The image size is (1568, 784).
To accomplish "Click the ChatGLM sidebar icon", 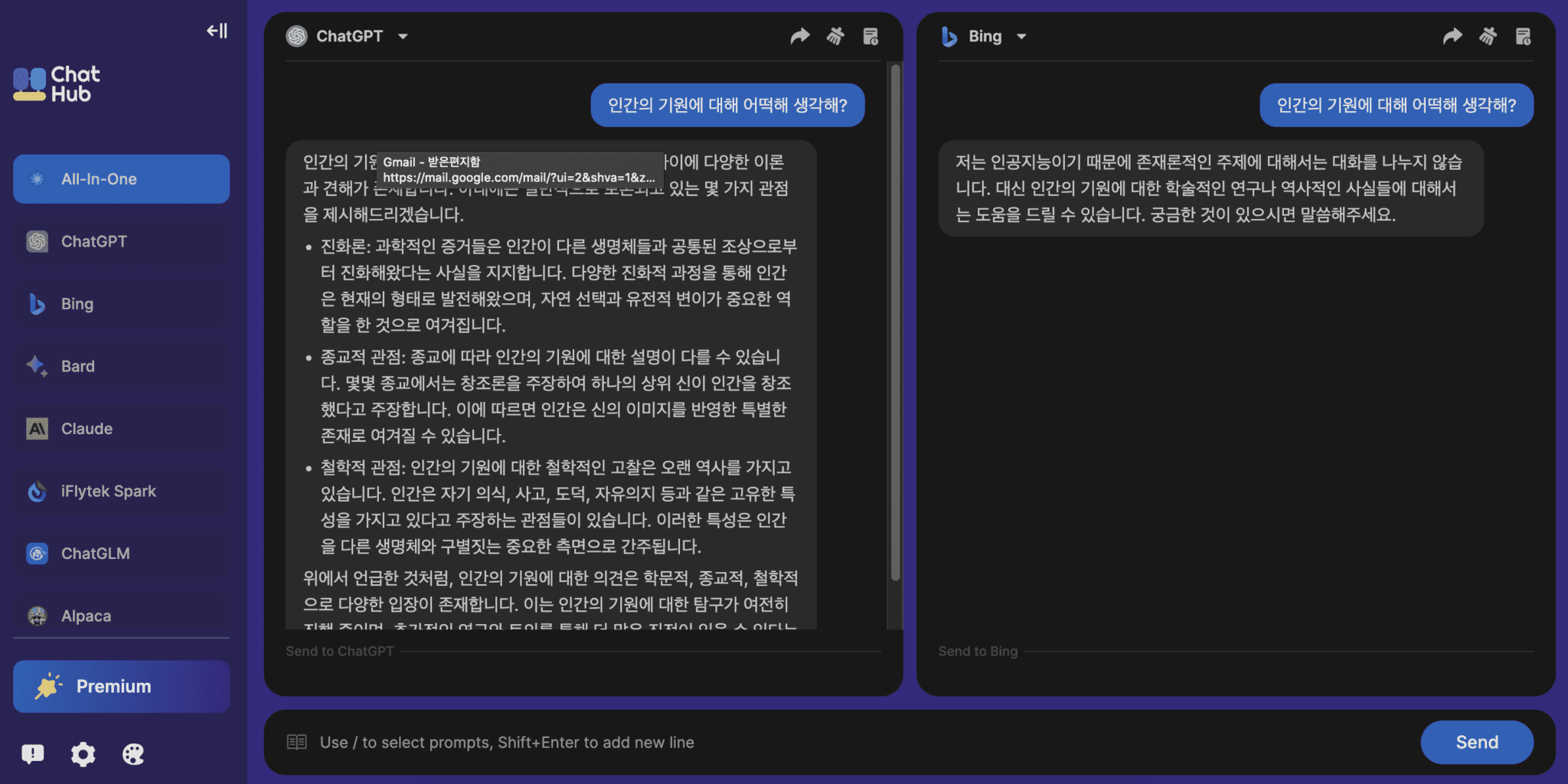I will pos(37,554).
